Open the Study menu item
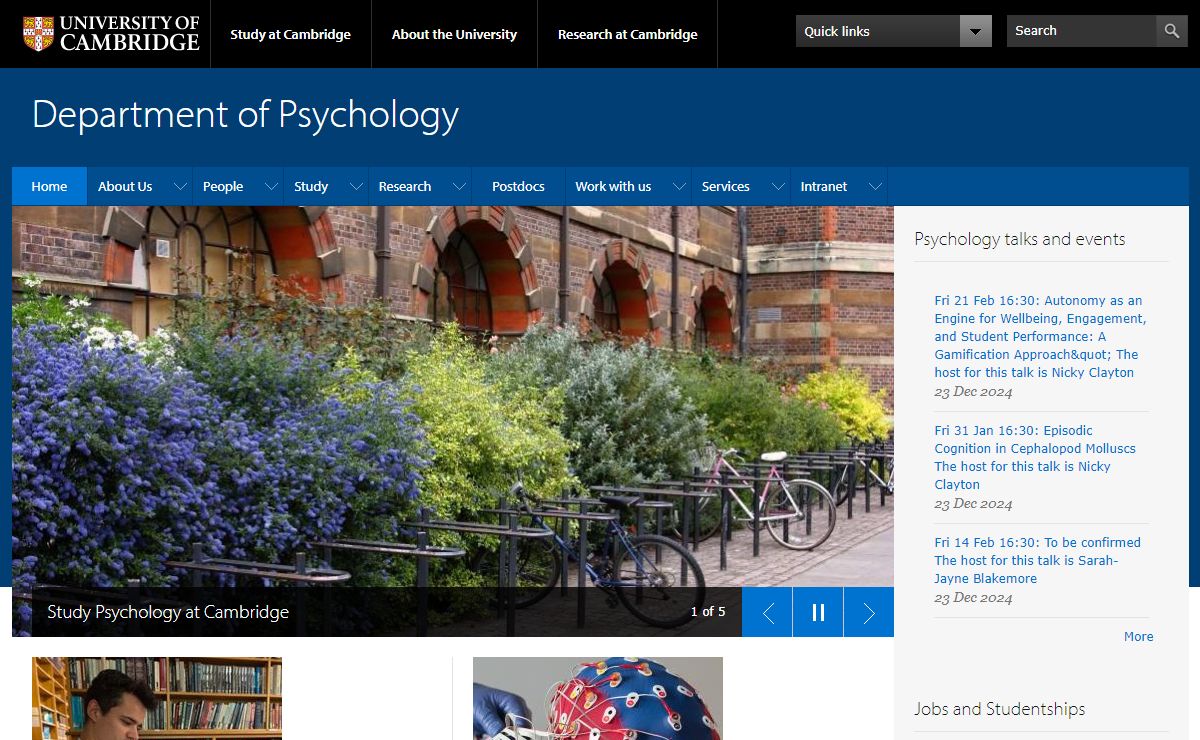 click(311, 186)
